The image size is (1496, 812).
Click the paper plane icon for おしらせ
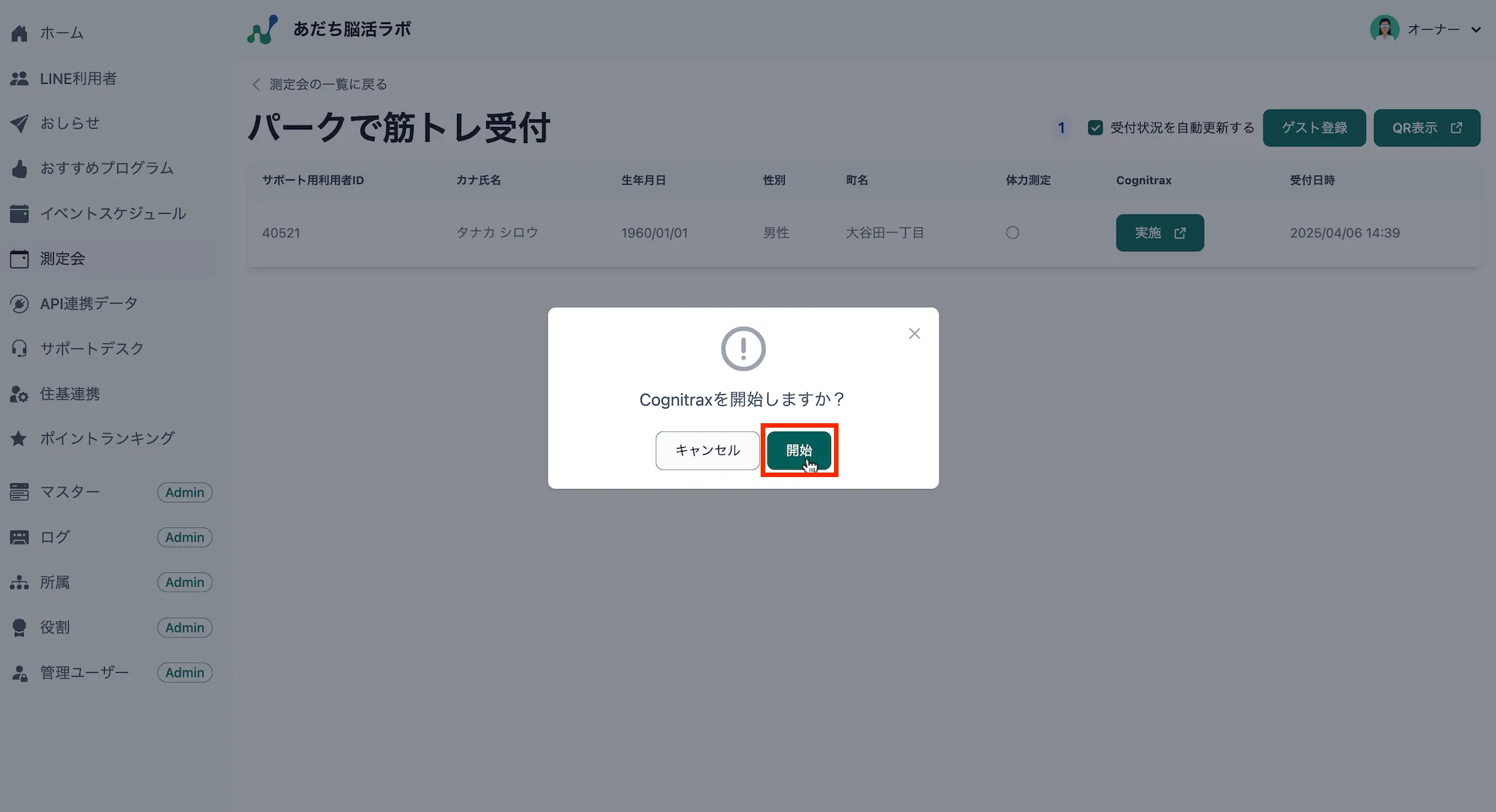[19, 123]
